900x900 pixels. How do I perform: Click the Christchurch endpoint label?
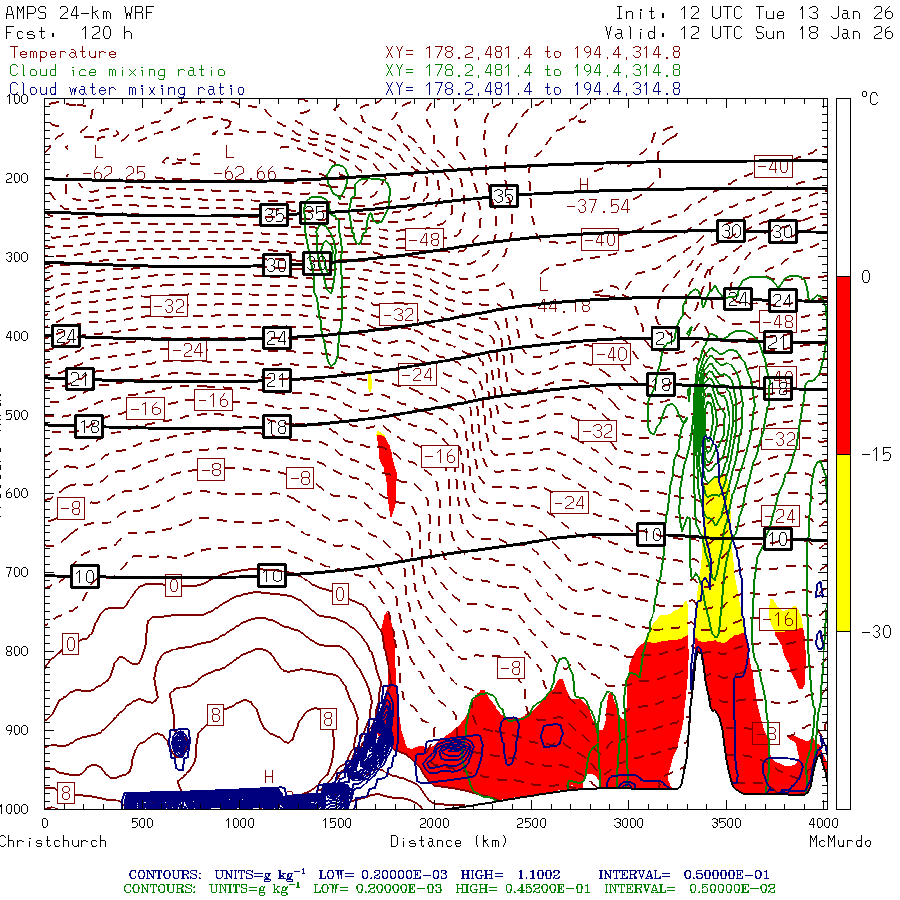pos(53,842)
